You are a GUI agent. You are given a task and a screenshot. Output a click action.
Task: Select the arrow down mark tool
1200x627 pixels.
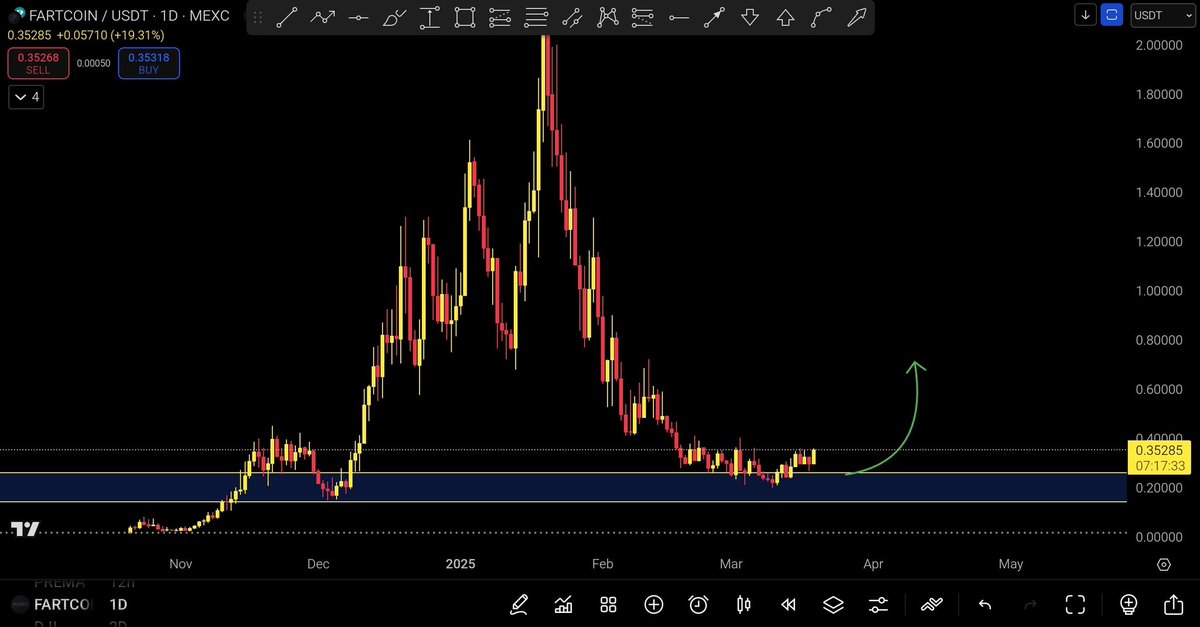pos(750,17)
